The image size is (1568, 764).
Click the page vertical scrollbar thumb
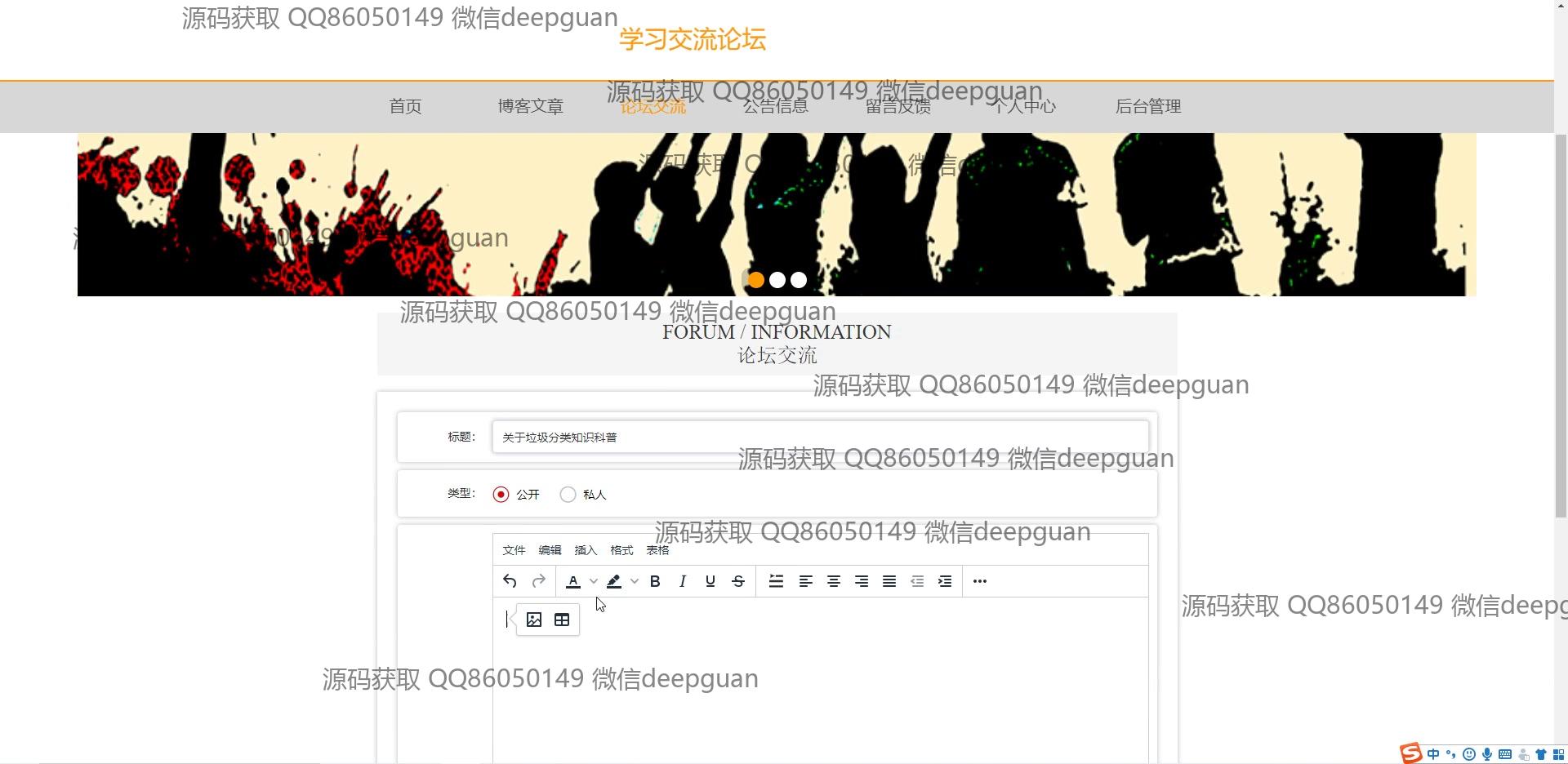click(1561, 325)
